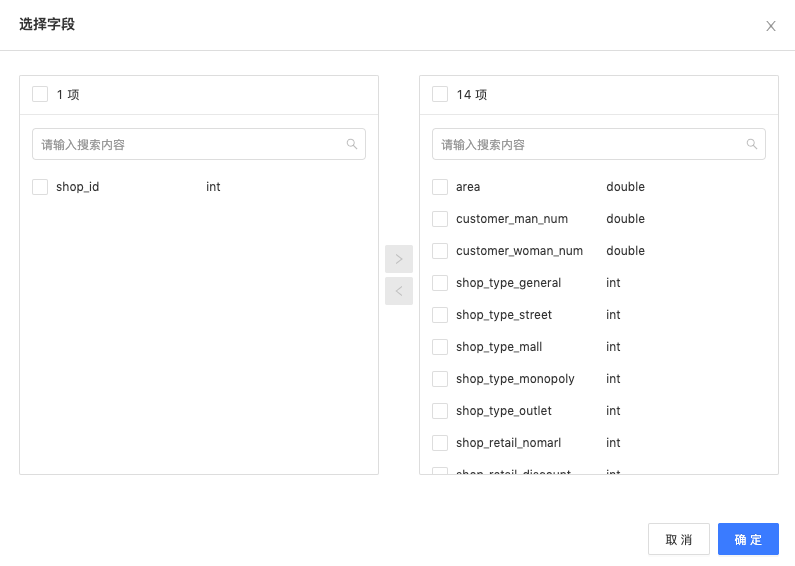Check the shop_type_outlet checkbox
The height and width of the screenshot is (566, 795).
click(440, 410)
